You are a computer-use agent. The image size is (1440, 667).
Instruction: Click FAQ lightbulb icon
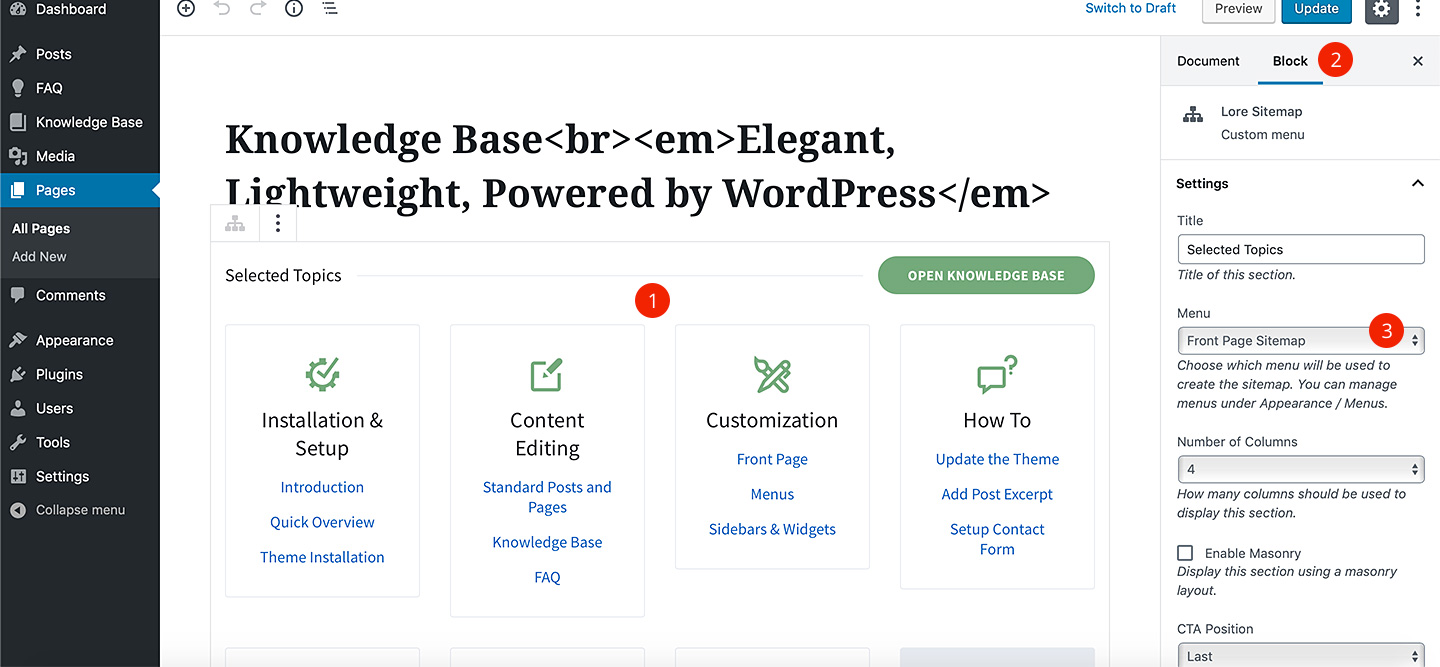pos(18,88)
